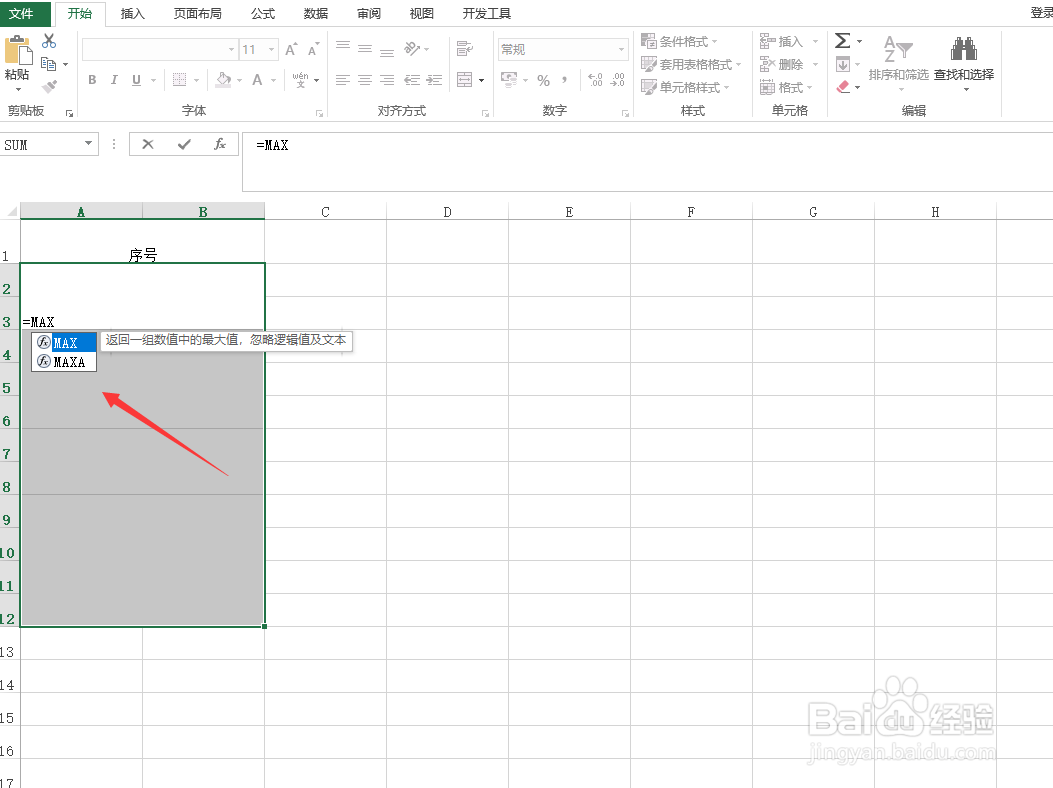
Task: Click the Copy icon
Action: [x=48, y=64]
